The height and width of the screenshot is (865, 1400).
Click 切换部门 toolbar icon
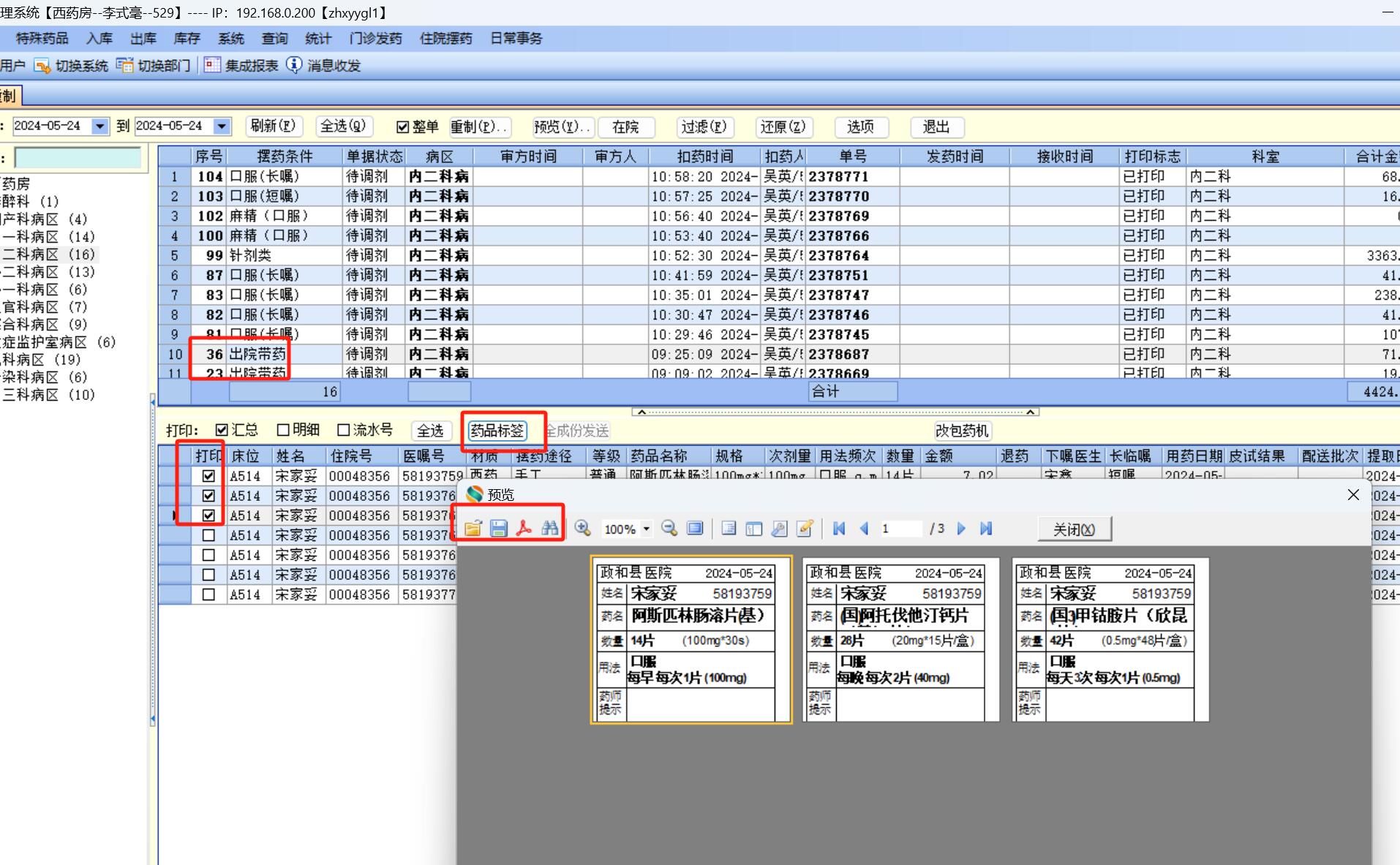click(125, 66)
